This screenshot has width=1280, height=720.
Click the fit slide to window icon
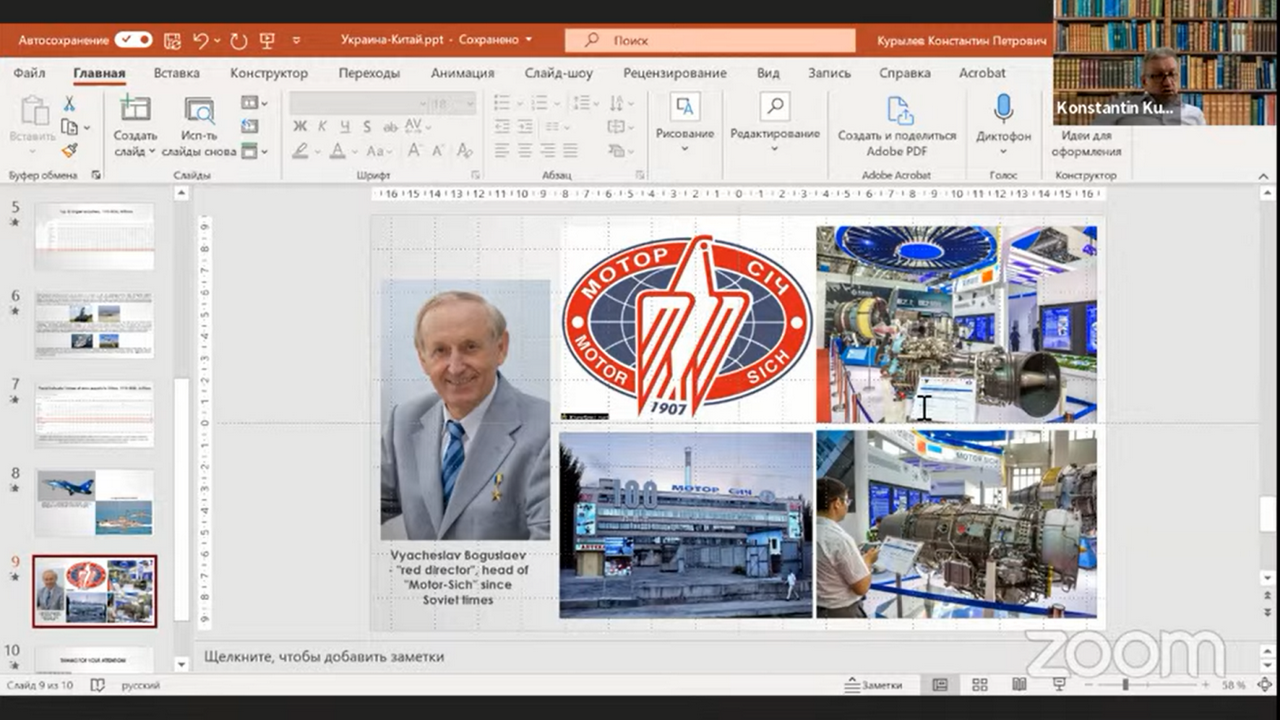[x=1263, y=685]
